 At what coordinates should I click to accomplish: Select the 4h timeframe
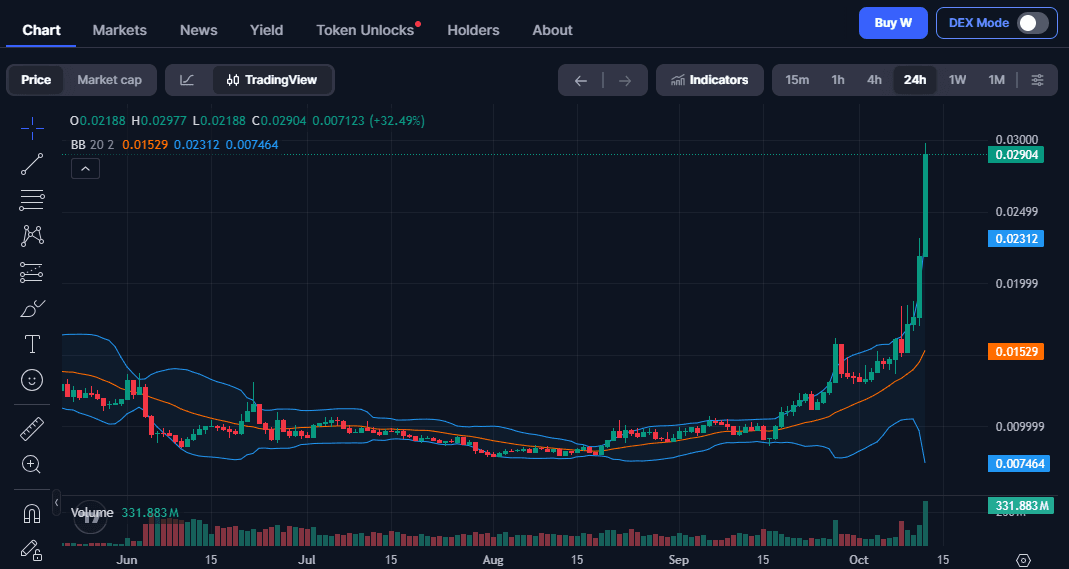[874, 80]
